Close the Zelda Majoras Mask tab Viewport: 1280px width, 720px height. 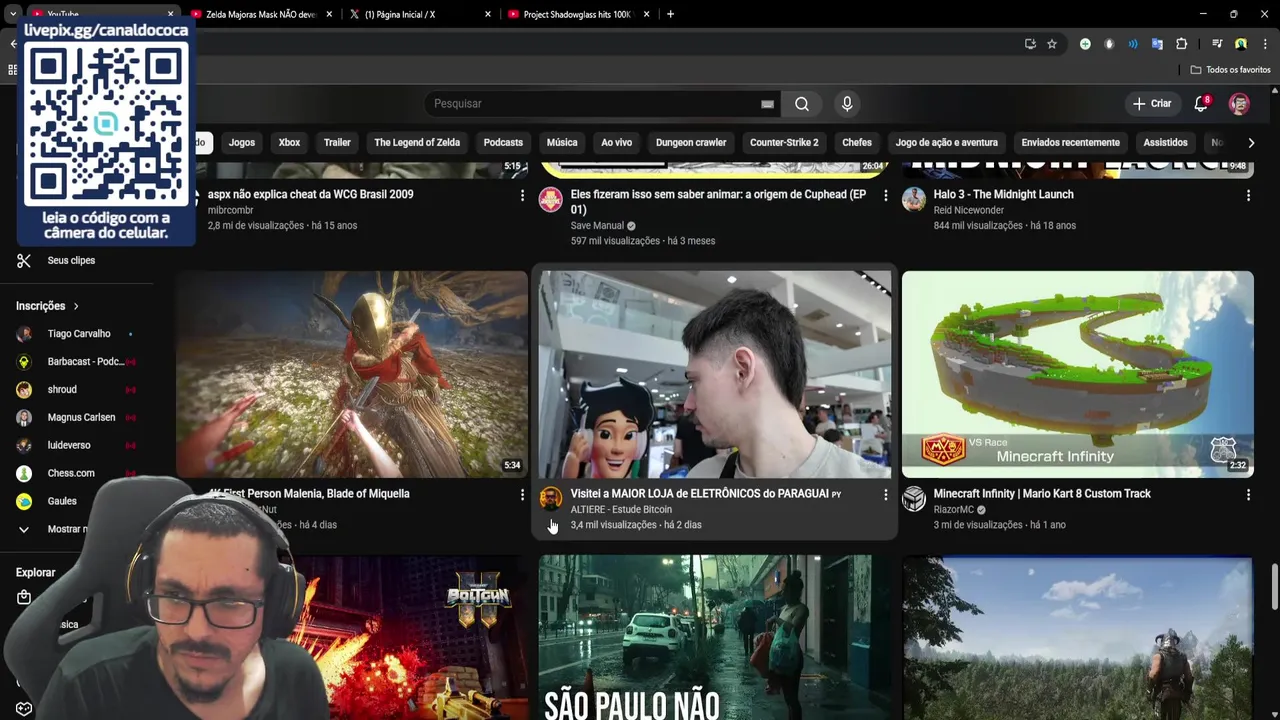328,14
